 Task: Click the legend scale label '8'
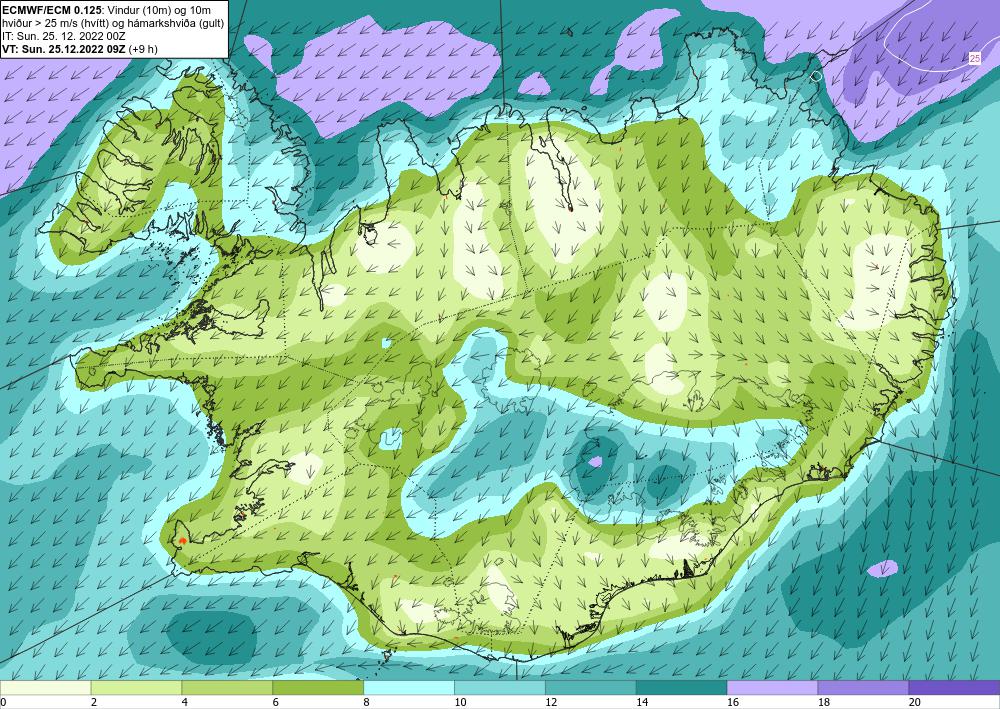[367, 703]
